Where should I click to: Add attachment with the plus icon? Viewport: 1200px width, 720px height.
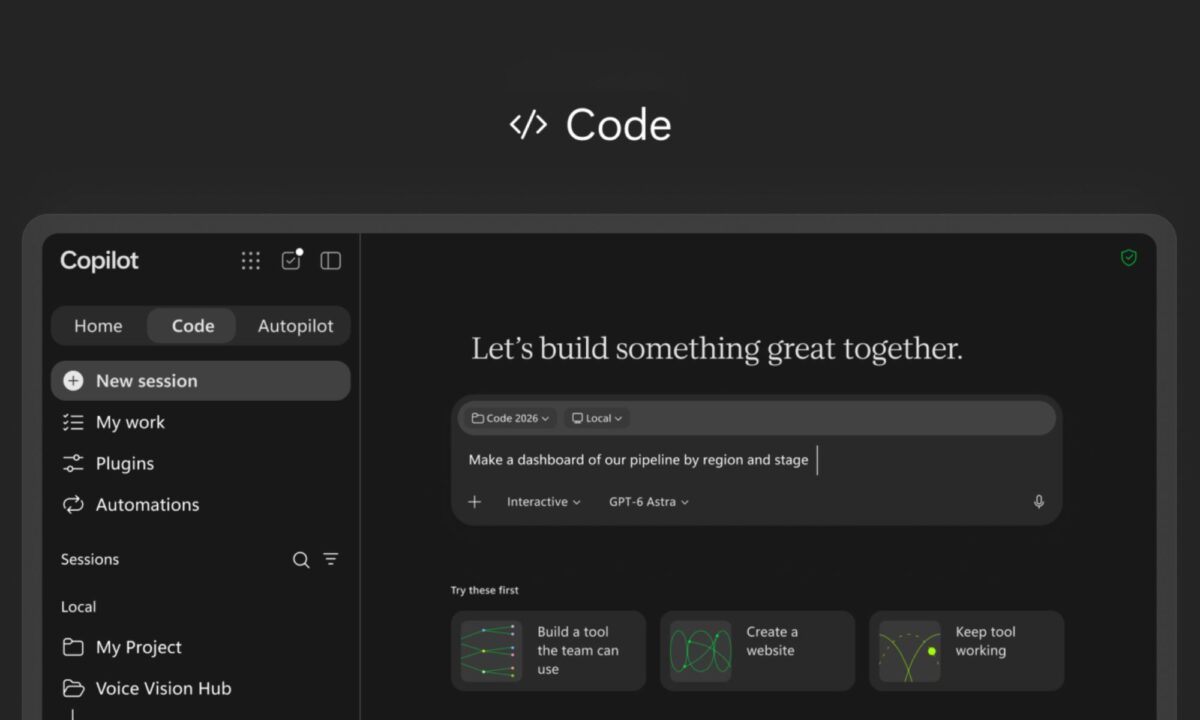tap(475, 502)
